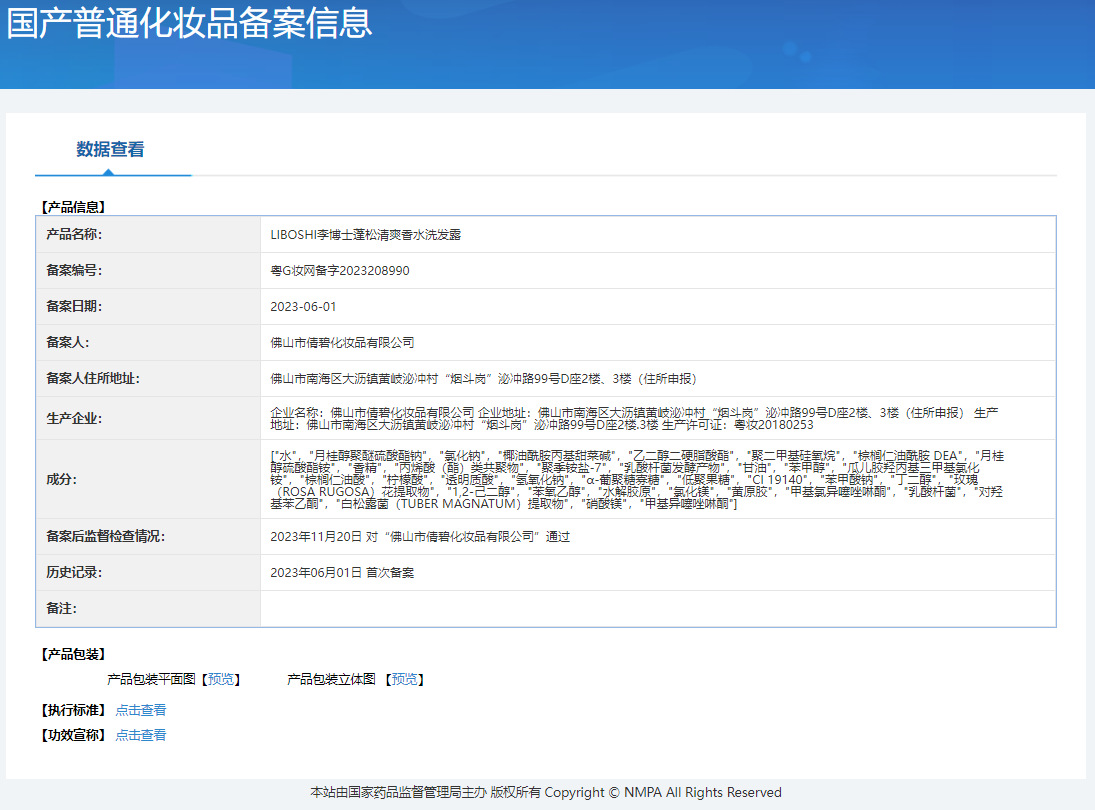Click the 产品包装平面图 label
Screen dimensions: 1095x810
[152, 679]
